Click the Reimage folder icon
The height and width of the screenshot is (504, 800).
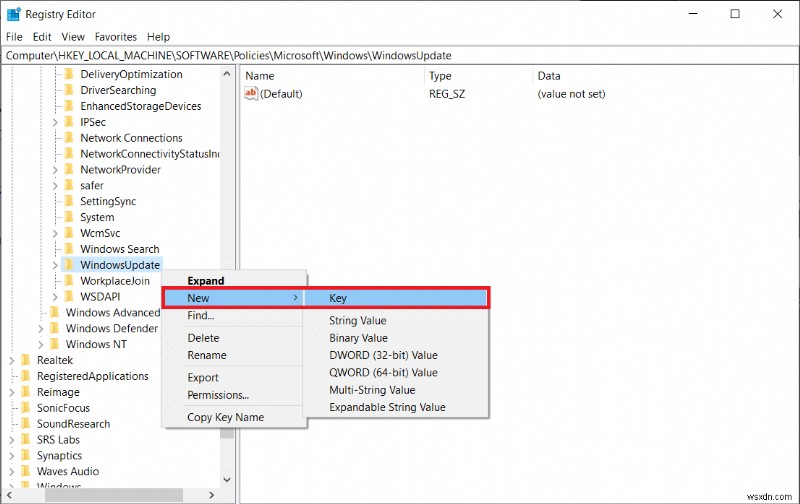pyautogui.click(x=26, y=392)
